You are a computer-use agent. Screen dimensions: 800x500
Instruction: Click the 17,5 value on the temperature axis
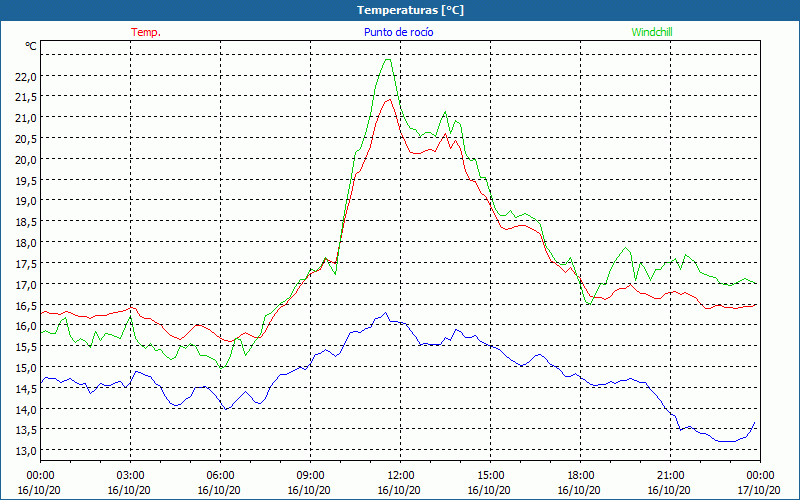coord(26,263)
